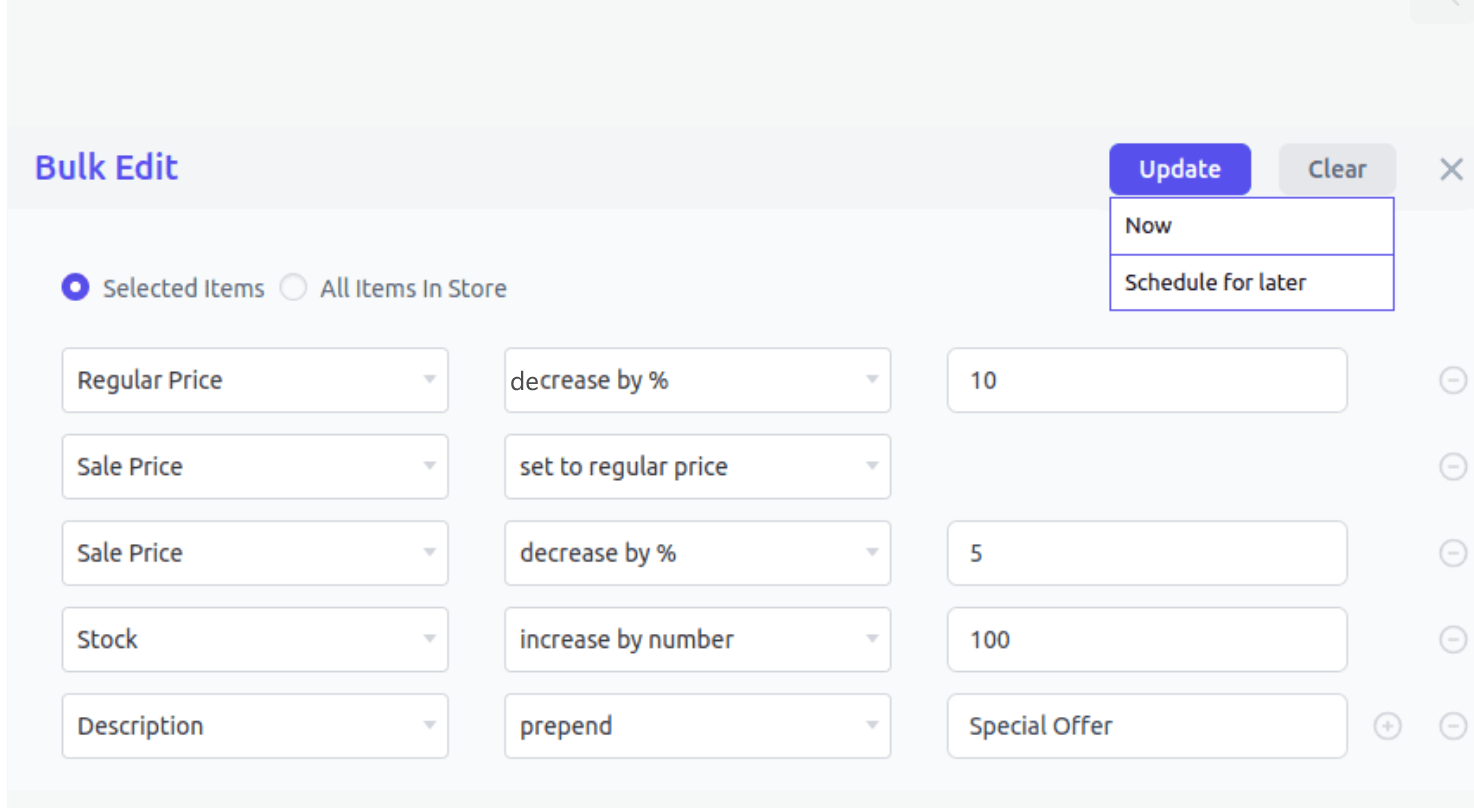Open the 'set to regular price' action dropdown
Image resolution: width=1474 pixels, height=808 pixels.
click(697, 466)
